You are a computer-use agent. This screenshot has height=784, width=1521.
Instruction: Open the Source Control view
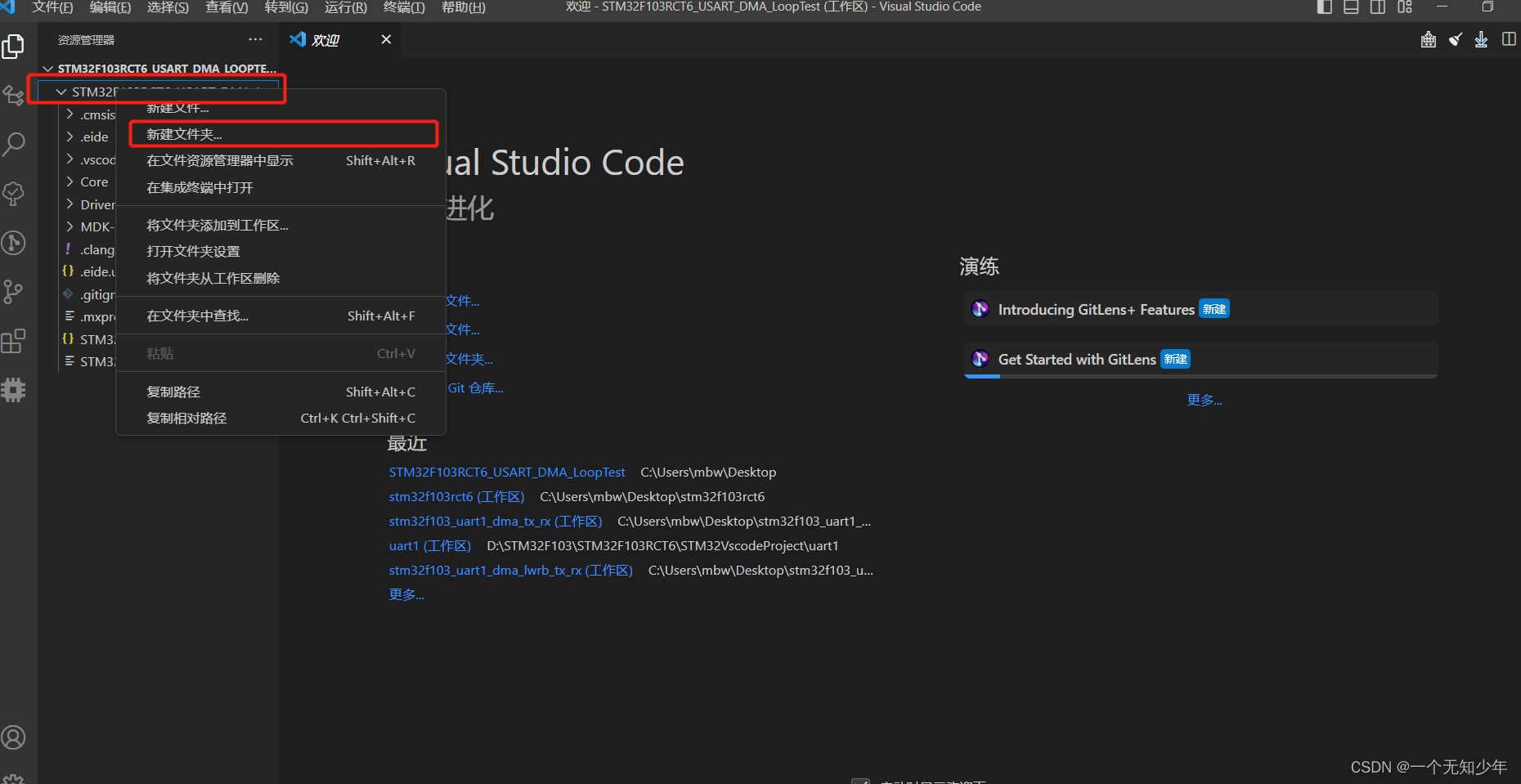(13, 292)
